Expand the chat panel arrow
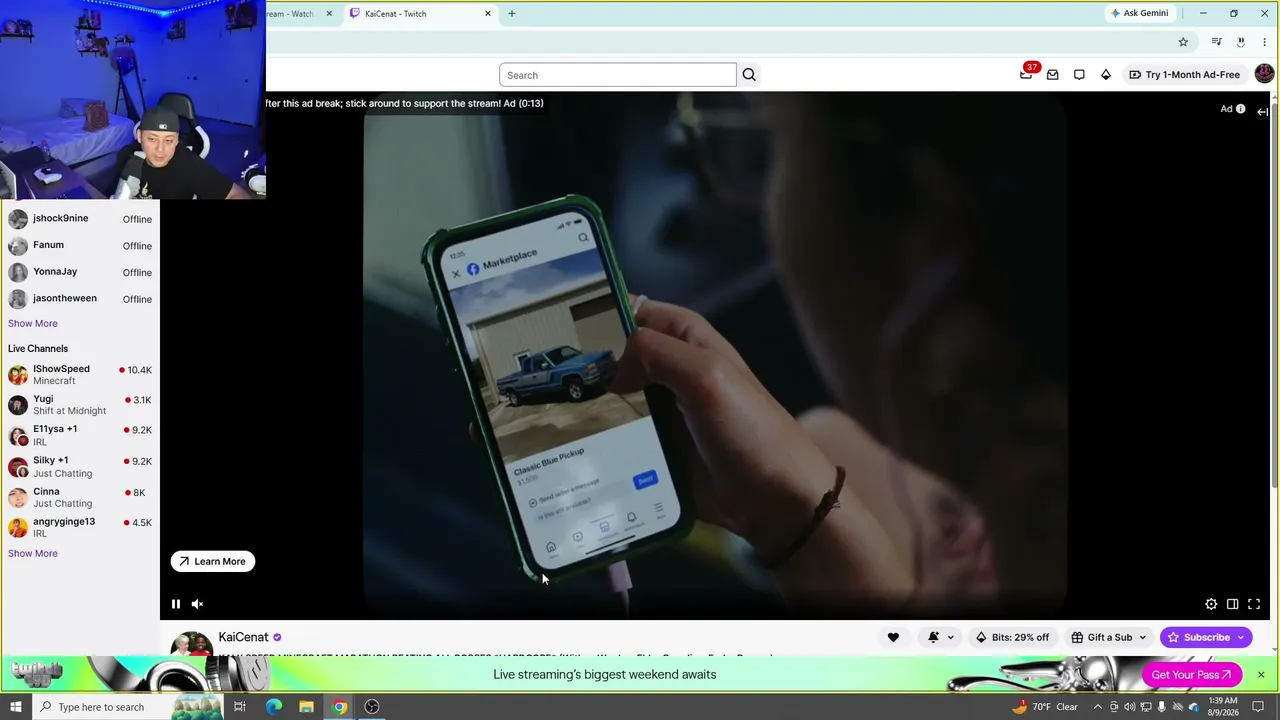Image resolution: width=1280 pixels, height=720 pixels. tap(1263, 112)
